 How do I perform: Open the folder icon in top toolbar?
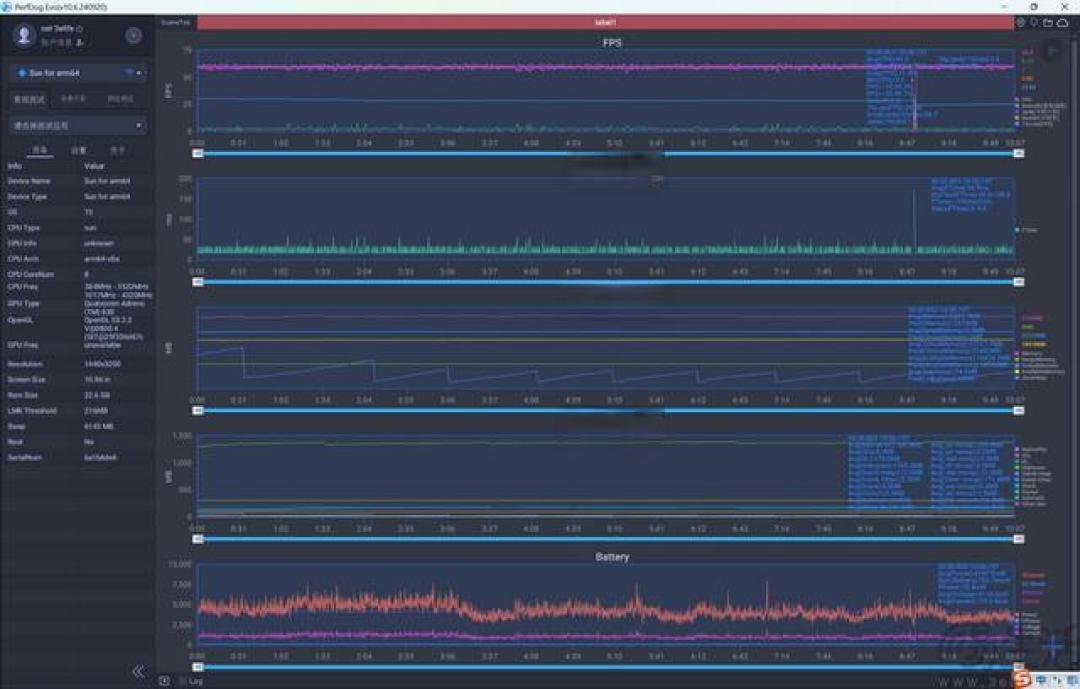1048,23
